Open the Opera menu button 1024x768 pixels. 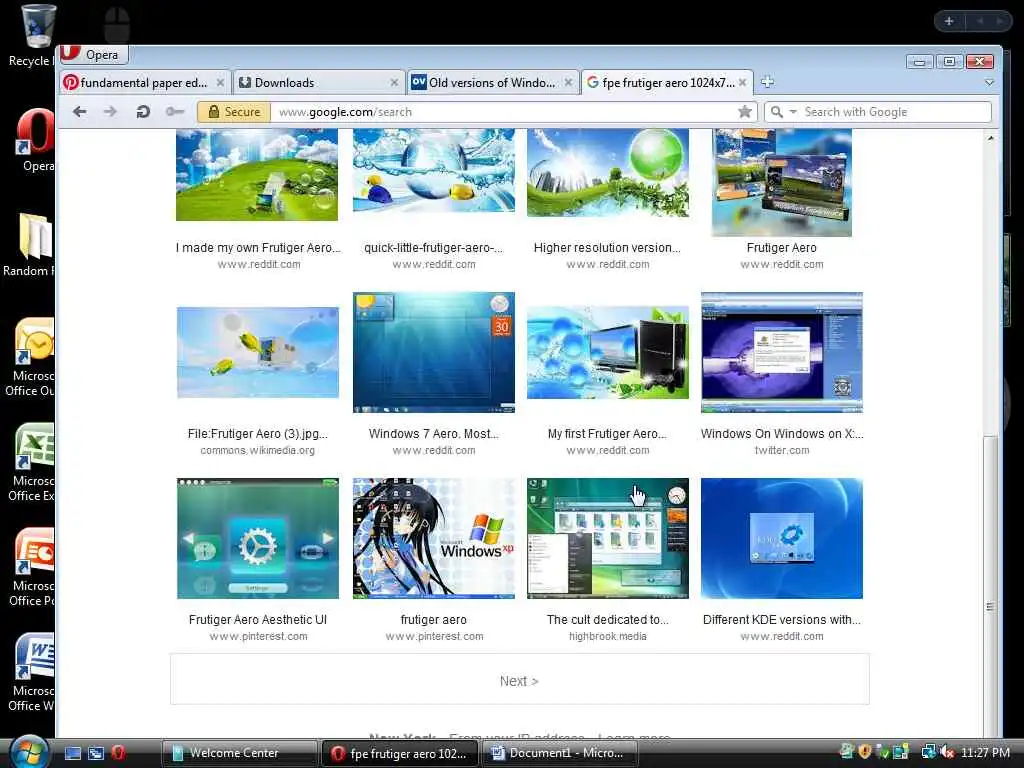[x=93, y=54]
